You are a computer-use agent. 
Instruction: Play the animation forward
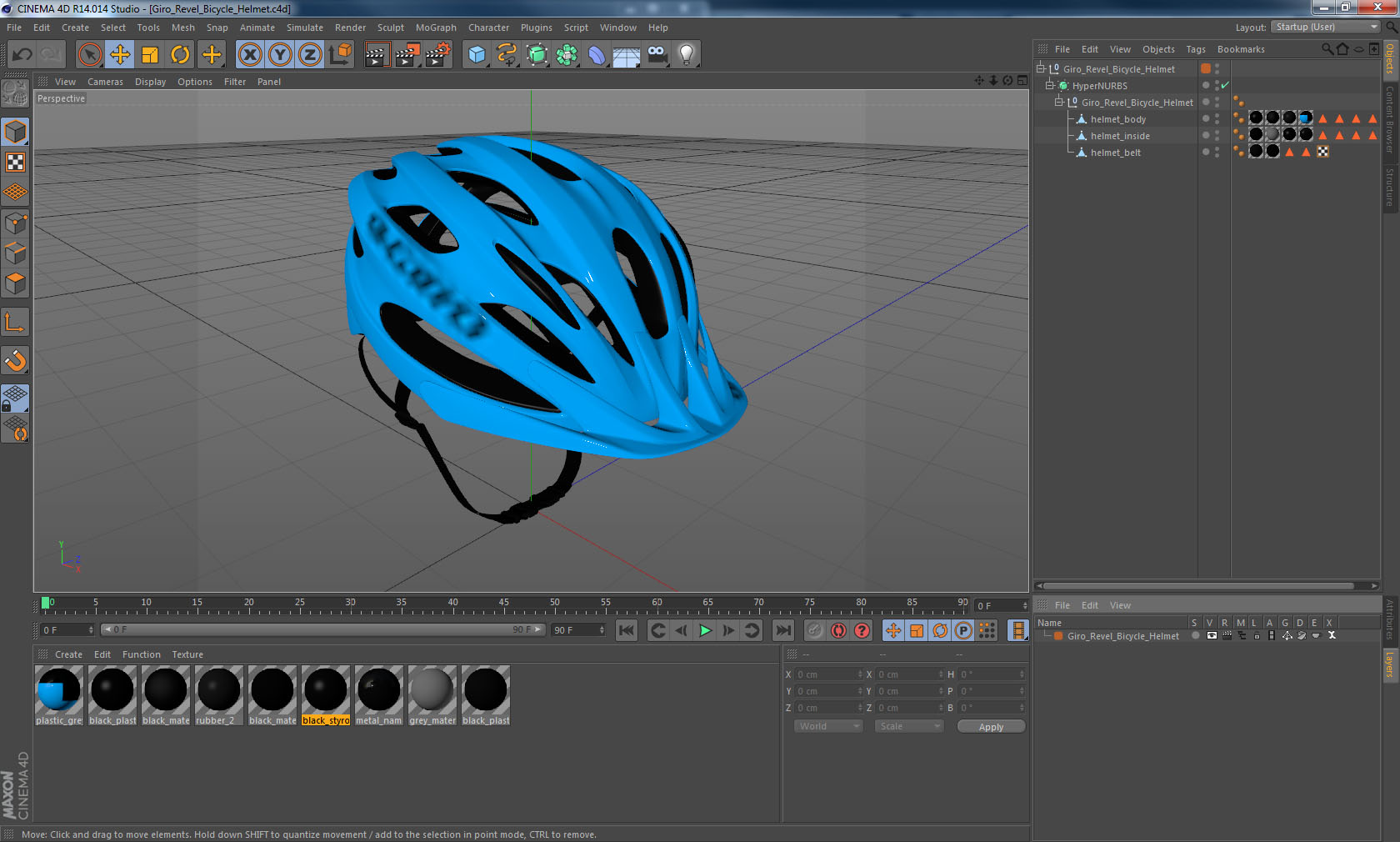[x=705, y=630]
